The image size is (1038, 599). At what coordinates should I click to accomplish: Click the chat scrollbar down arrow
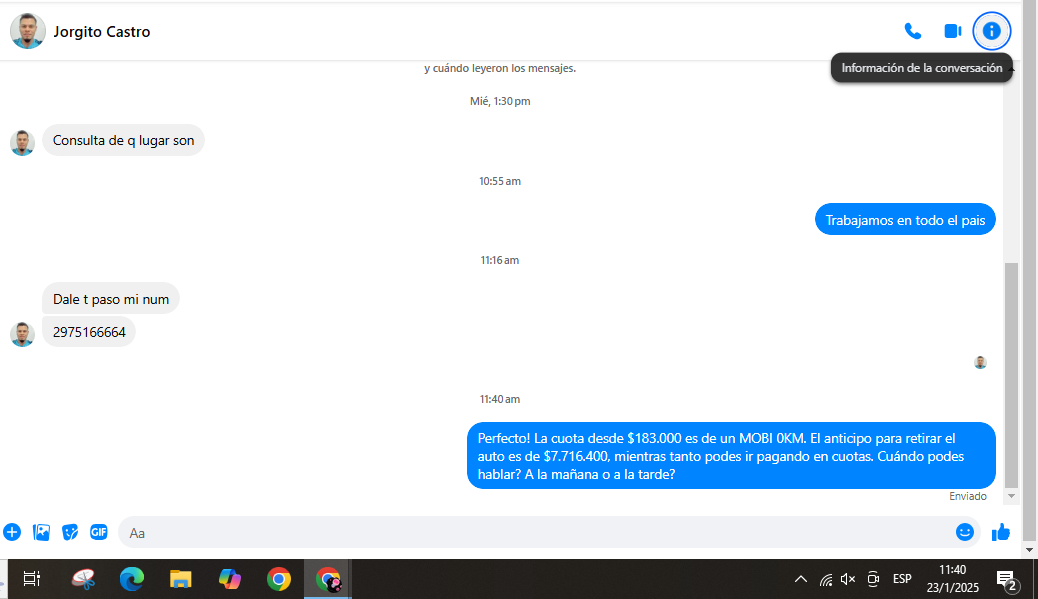tap(1011, 496)
